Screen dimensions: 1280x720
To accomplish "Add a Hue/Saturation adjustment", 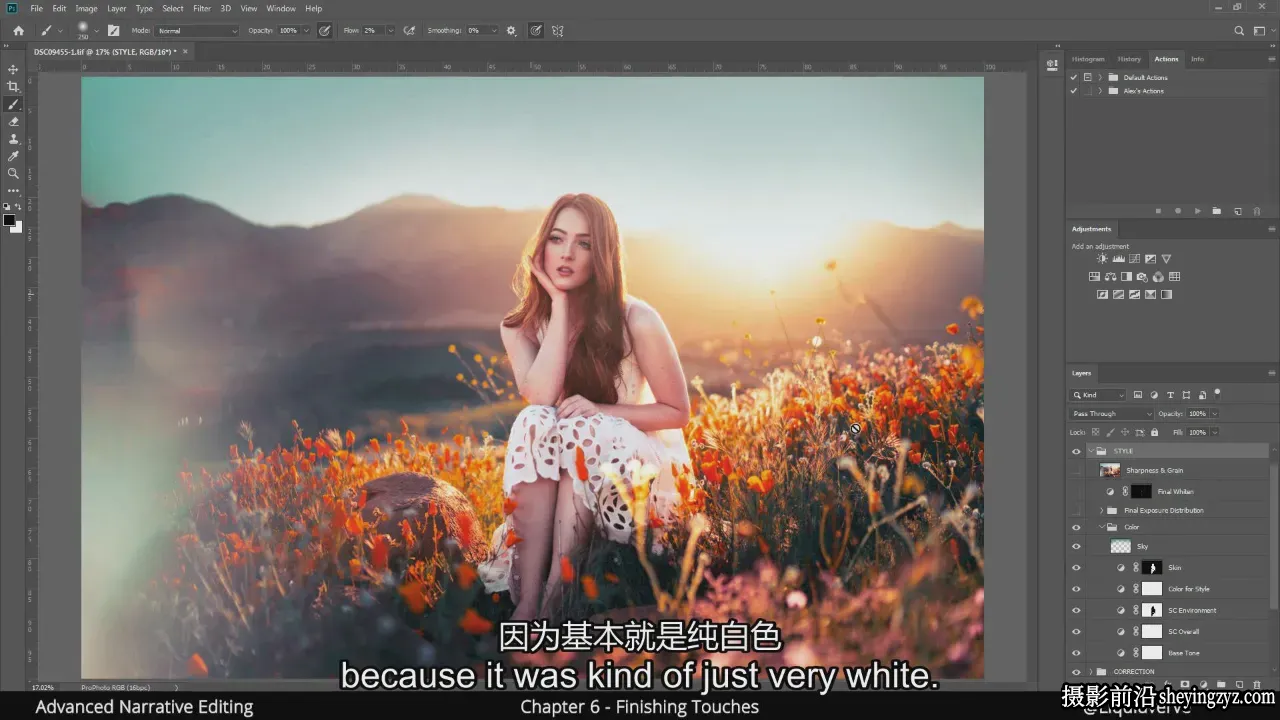I will [x=1094, y=277].
